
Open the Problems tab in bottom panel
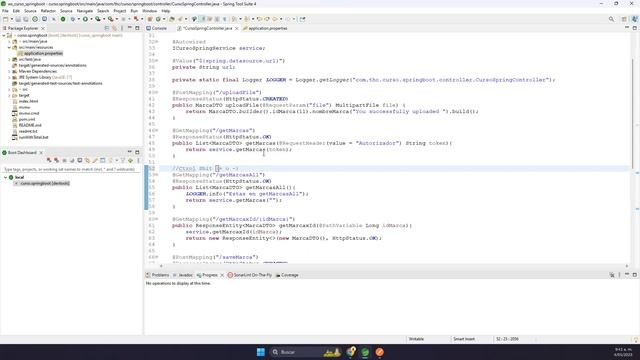(157, 275)
